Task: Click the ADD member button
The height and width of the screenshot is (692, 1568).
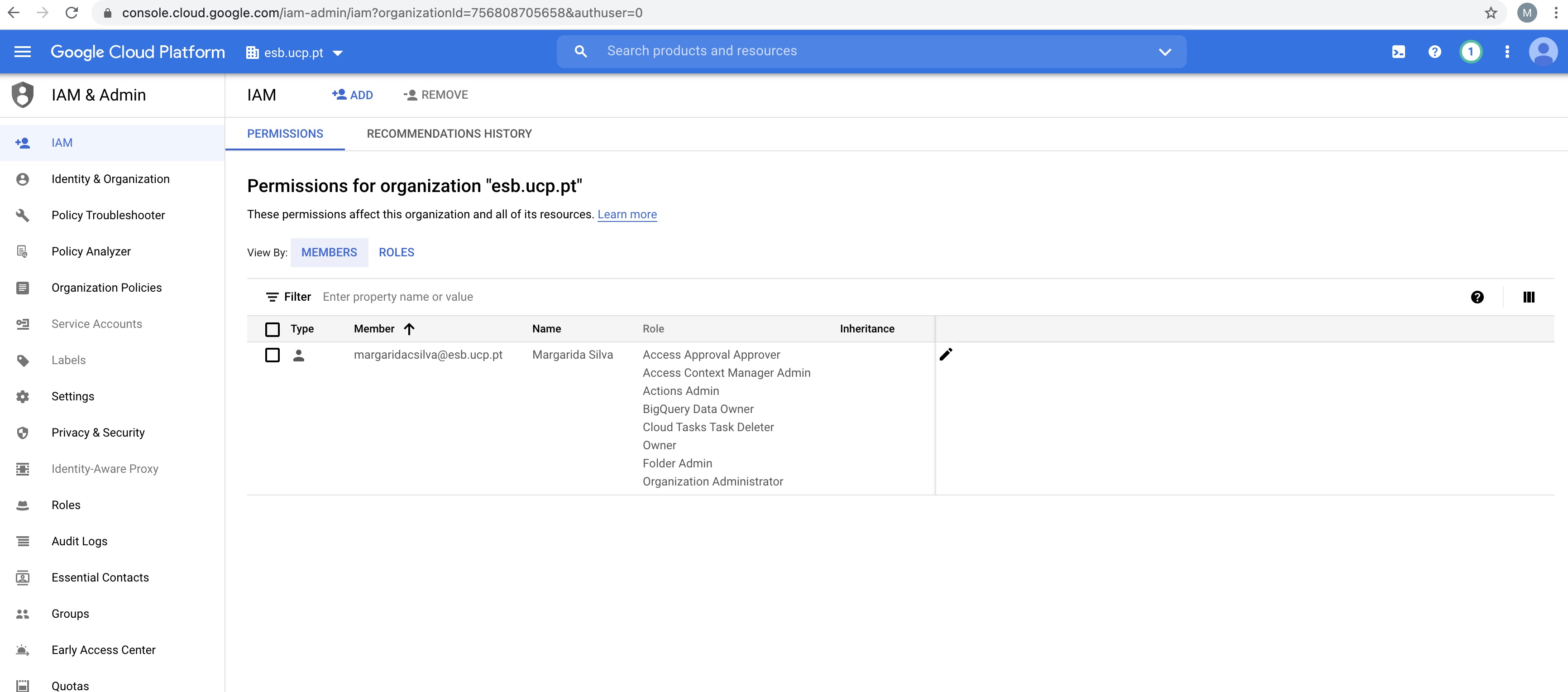Action: point(353,95)
